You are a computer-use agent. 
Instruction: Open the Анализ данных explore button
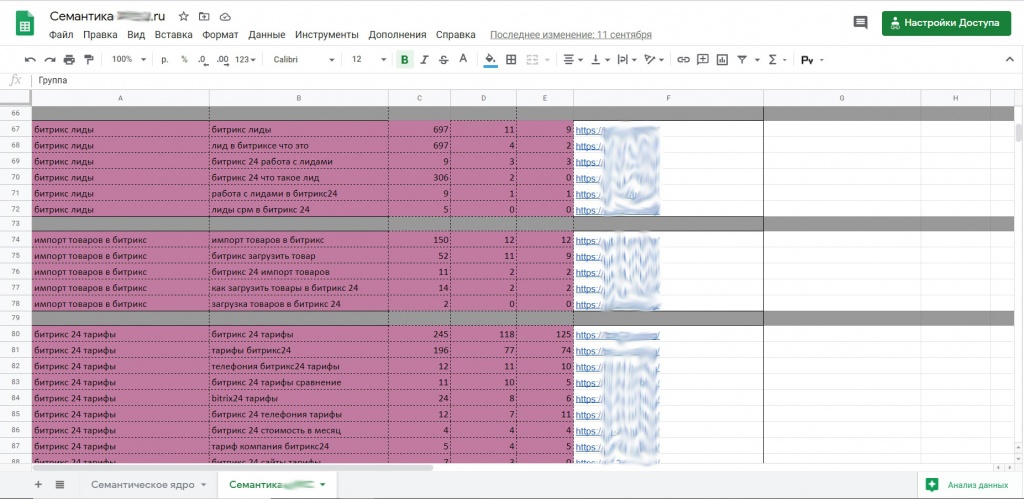coord(967,485)
